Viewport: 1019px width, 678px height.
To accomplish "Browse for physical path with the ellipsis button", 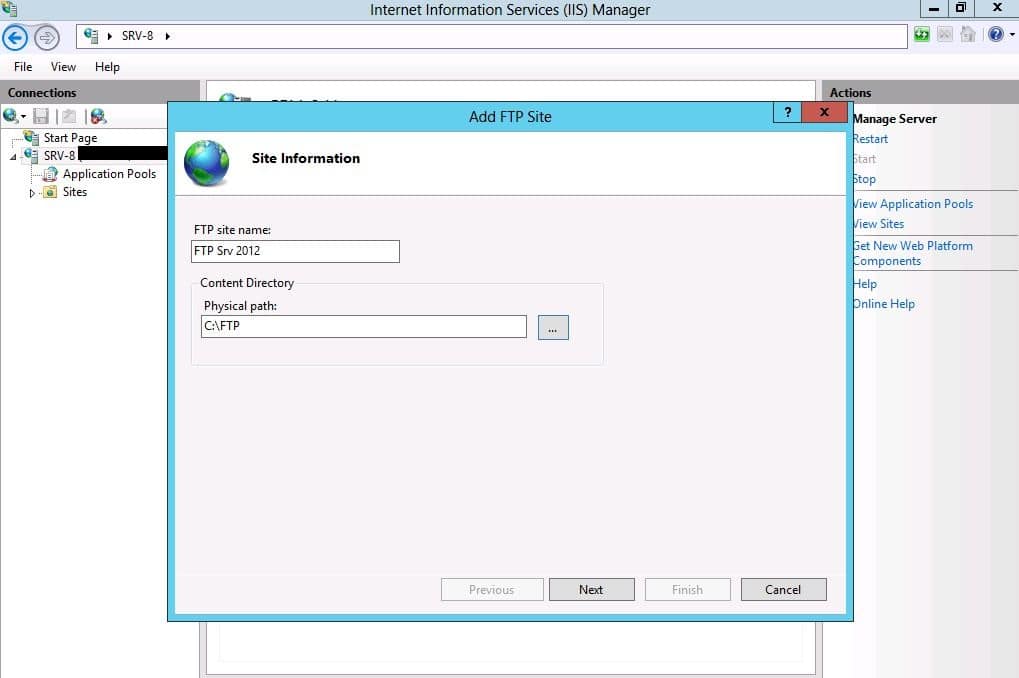I will (553, 327).
